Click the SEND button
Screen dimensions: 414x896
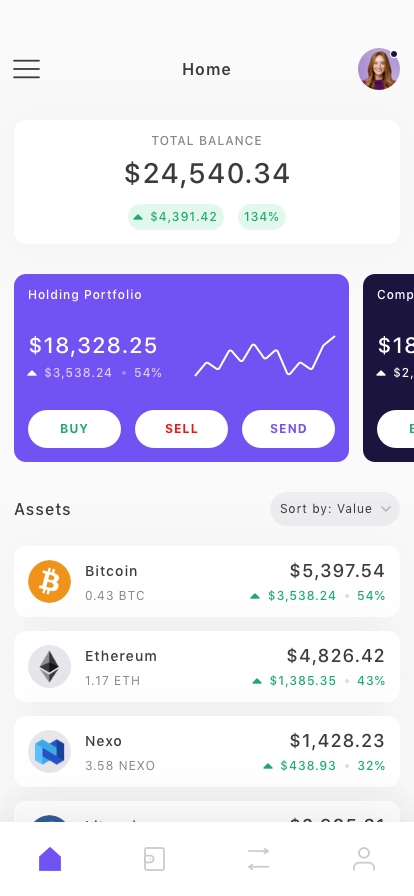click(x=288, y=429)
